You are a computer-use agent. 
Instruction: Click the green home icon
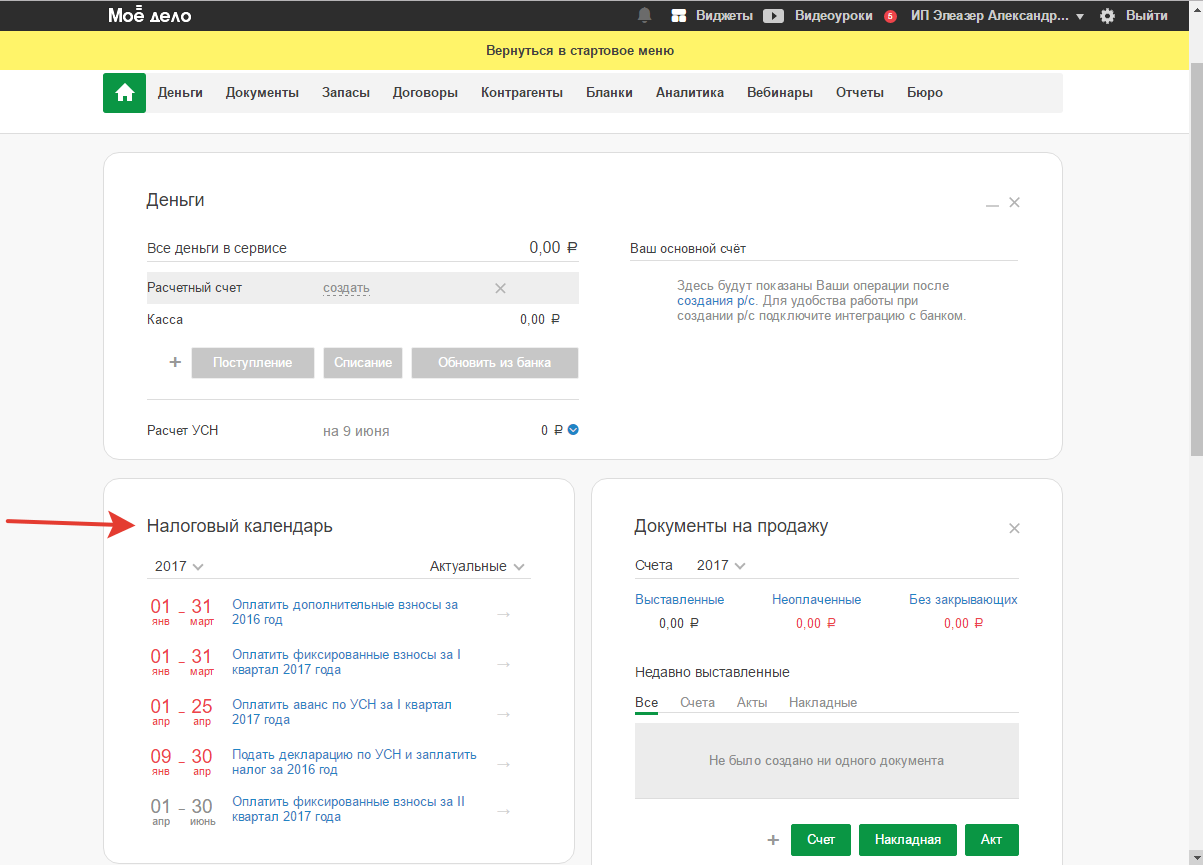(124, 93)
